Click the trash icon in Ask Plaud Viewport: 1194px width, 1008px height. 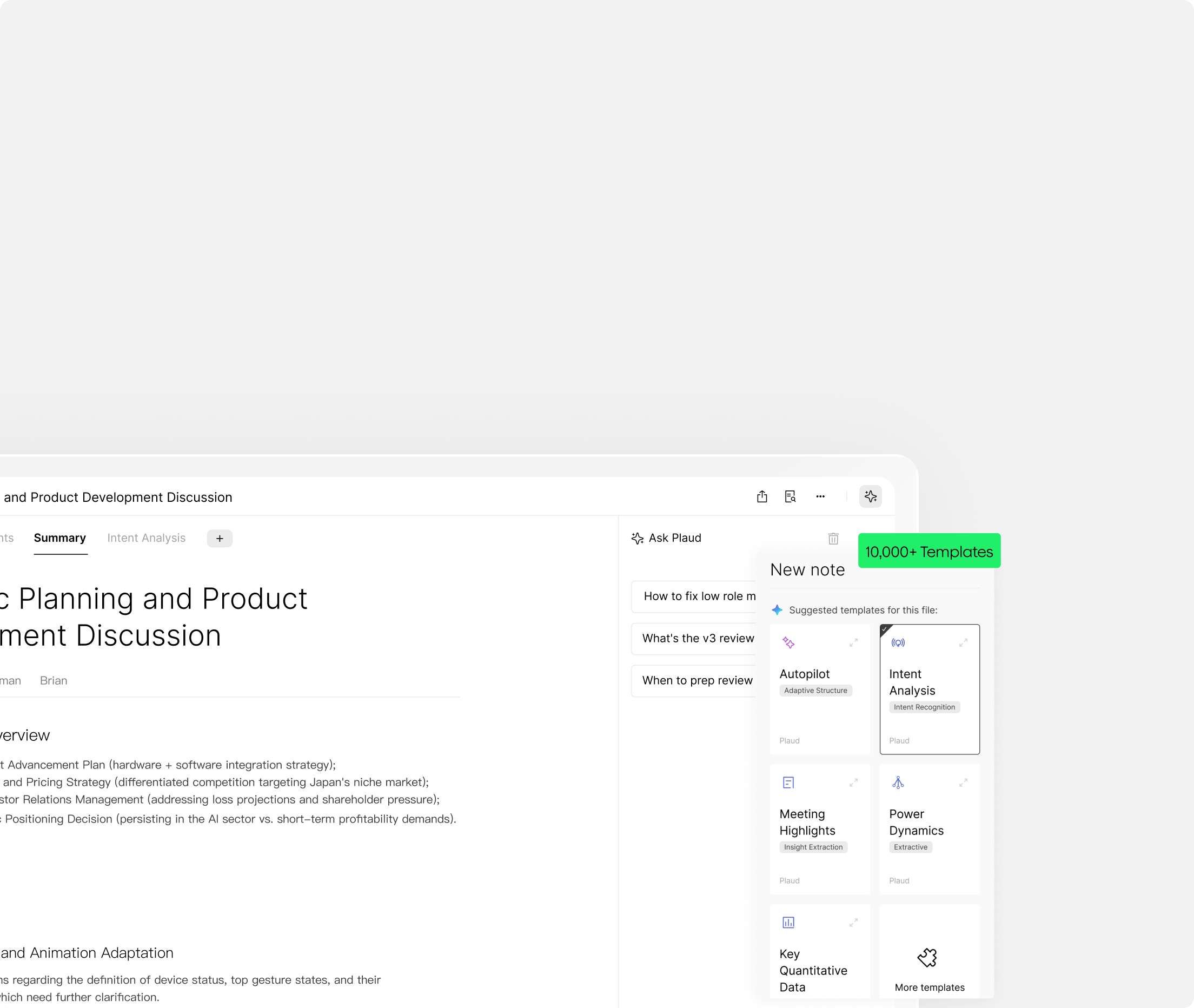(833, 538)
